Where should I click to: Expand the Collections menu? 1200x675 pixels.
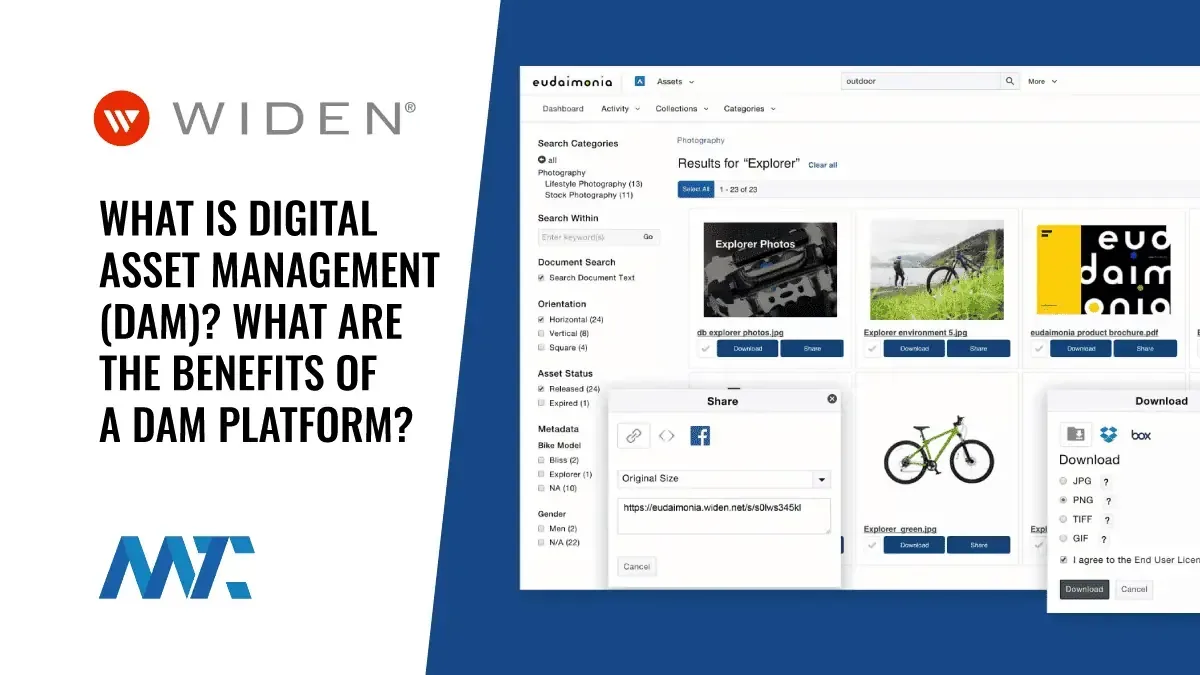click(x=682, y=109)
